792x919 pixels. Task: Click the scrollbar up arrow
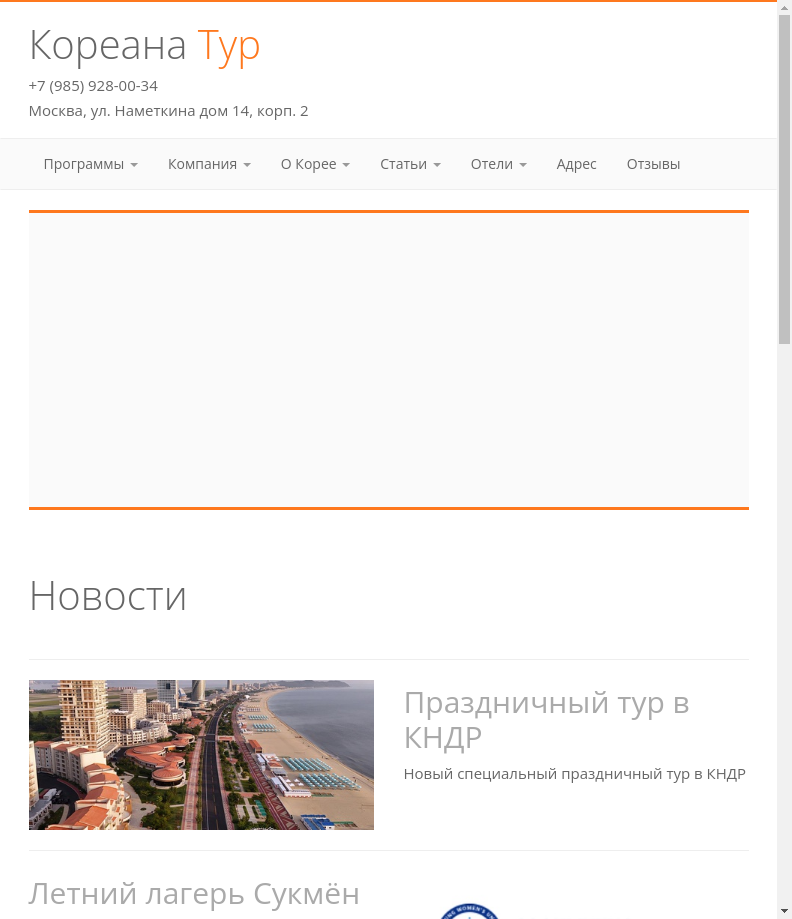784,8
